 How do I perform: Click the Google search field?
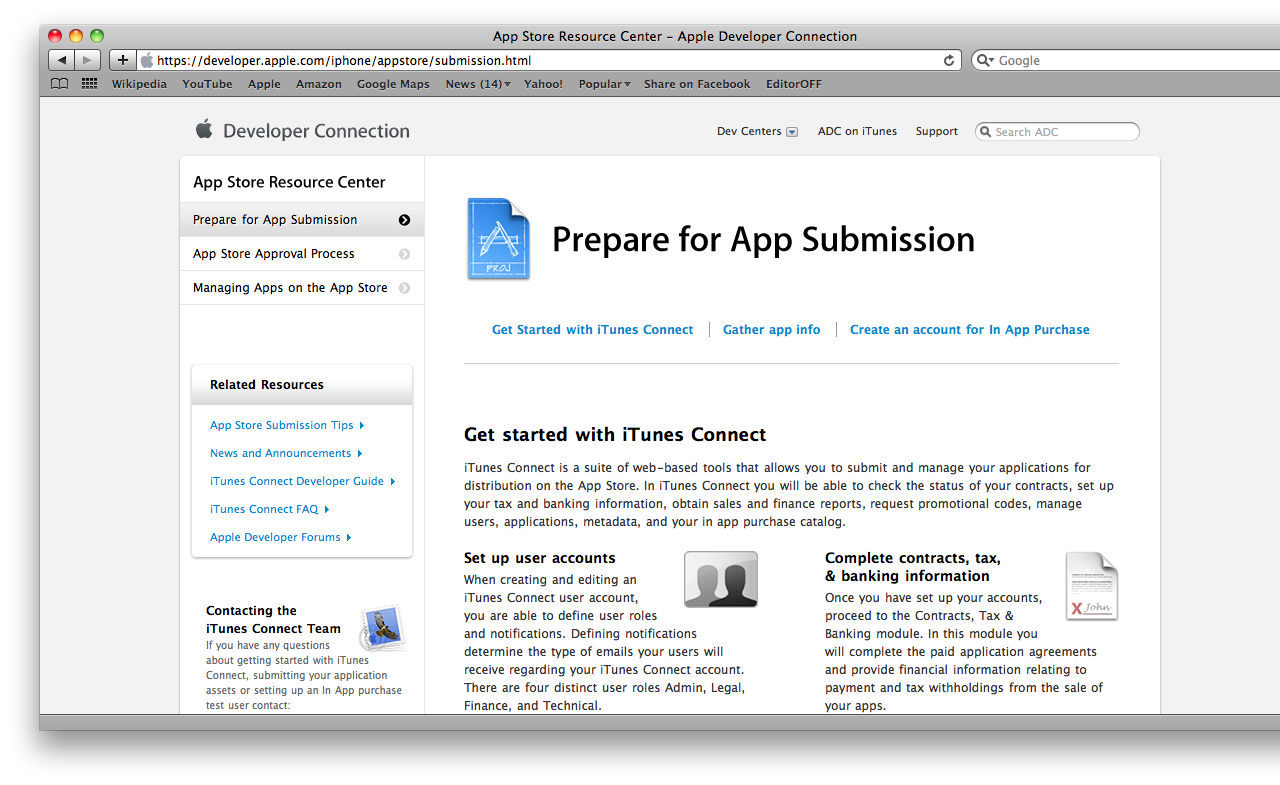point(1125,61)
